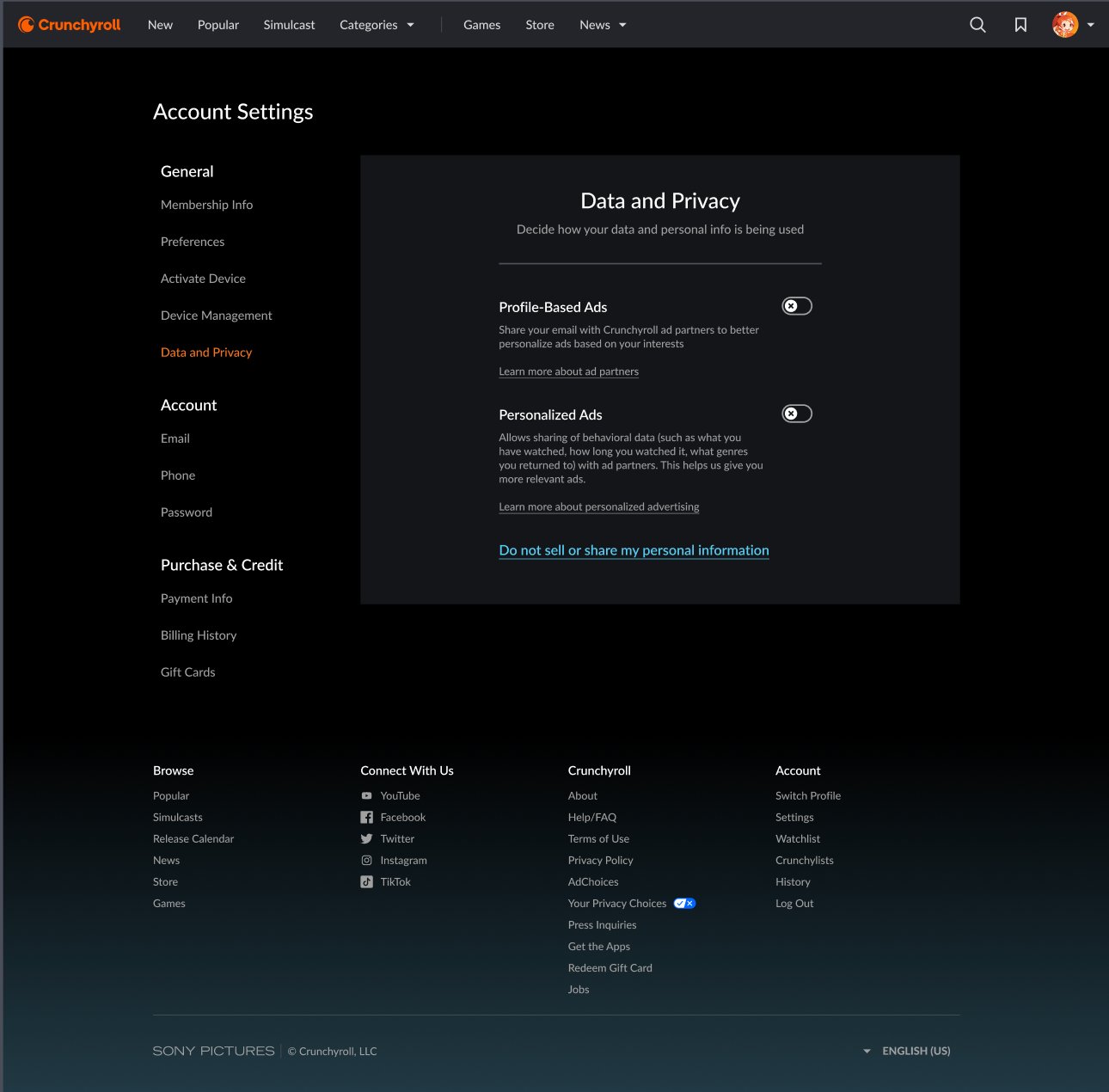Open History footer link
This screenshot has height=1092, width=1109.
[793, 882]
